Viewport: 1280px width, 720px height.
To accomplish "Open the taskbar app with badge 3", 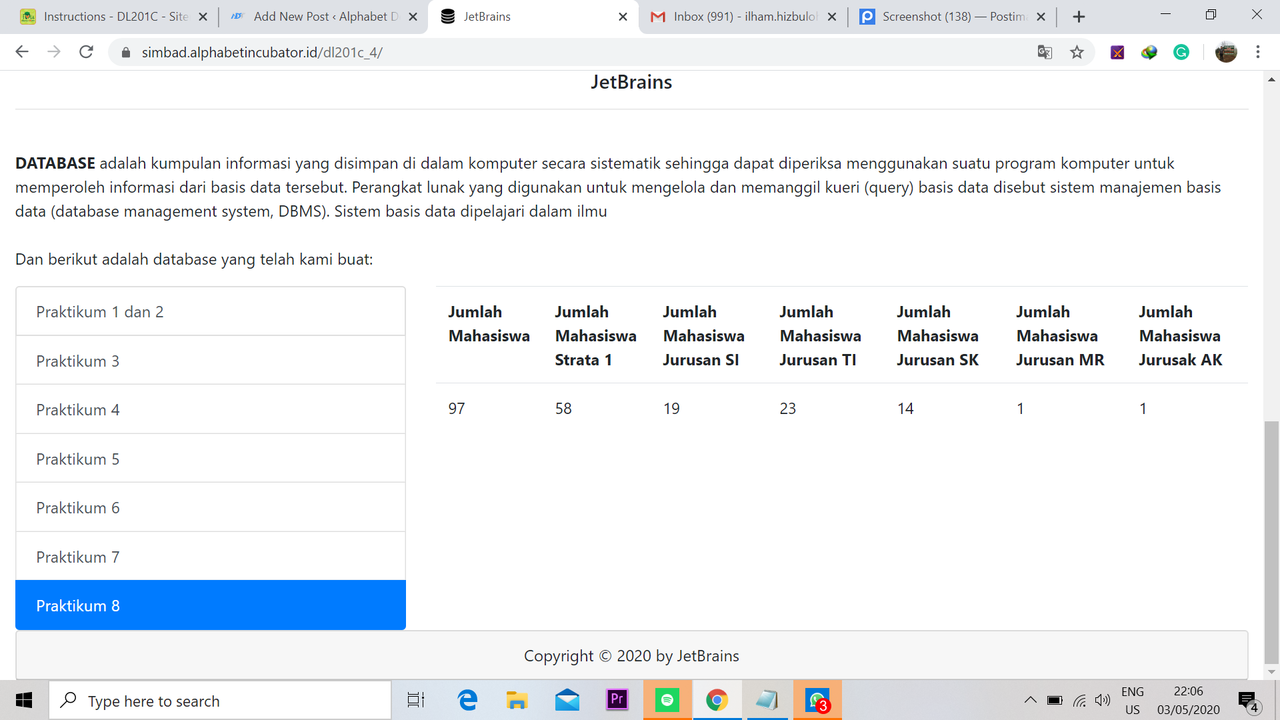I will pyautogui.click(x=817, y=700).
